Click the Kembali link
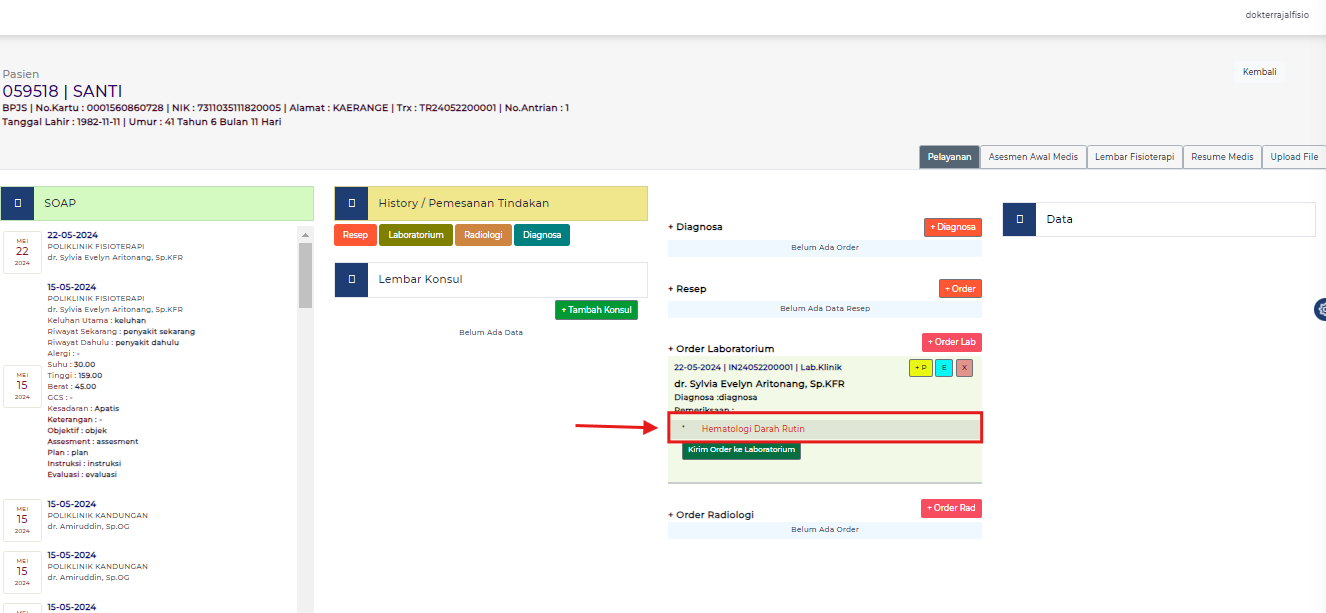Viewport: 1326px width, 613px height. 1259,71
